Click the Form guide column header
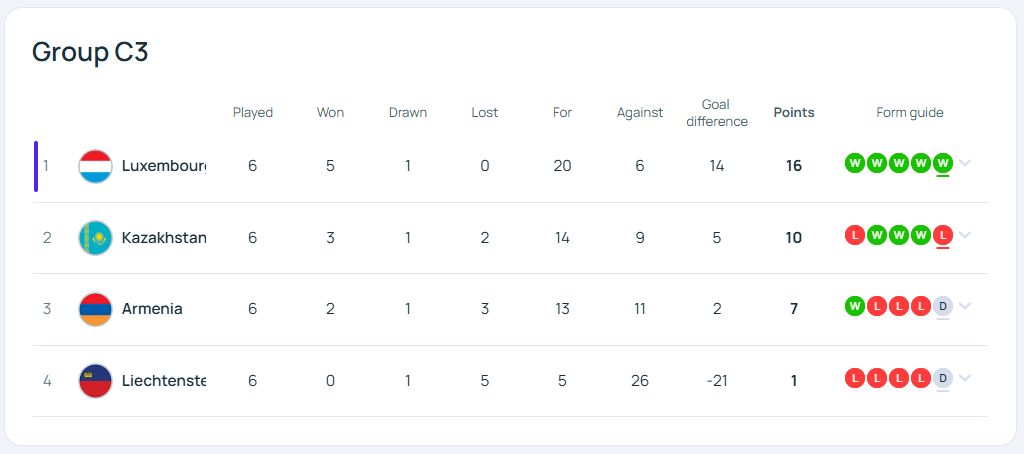Viewport: 1024px width, 454px height. pyautogui.click(x=910, y=112)
